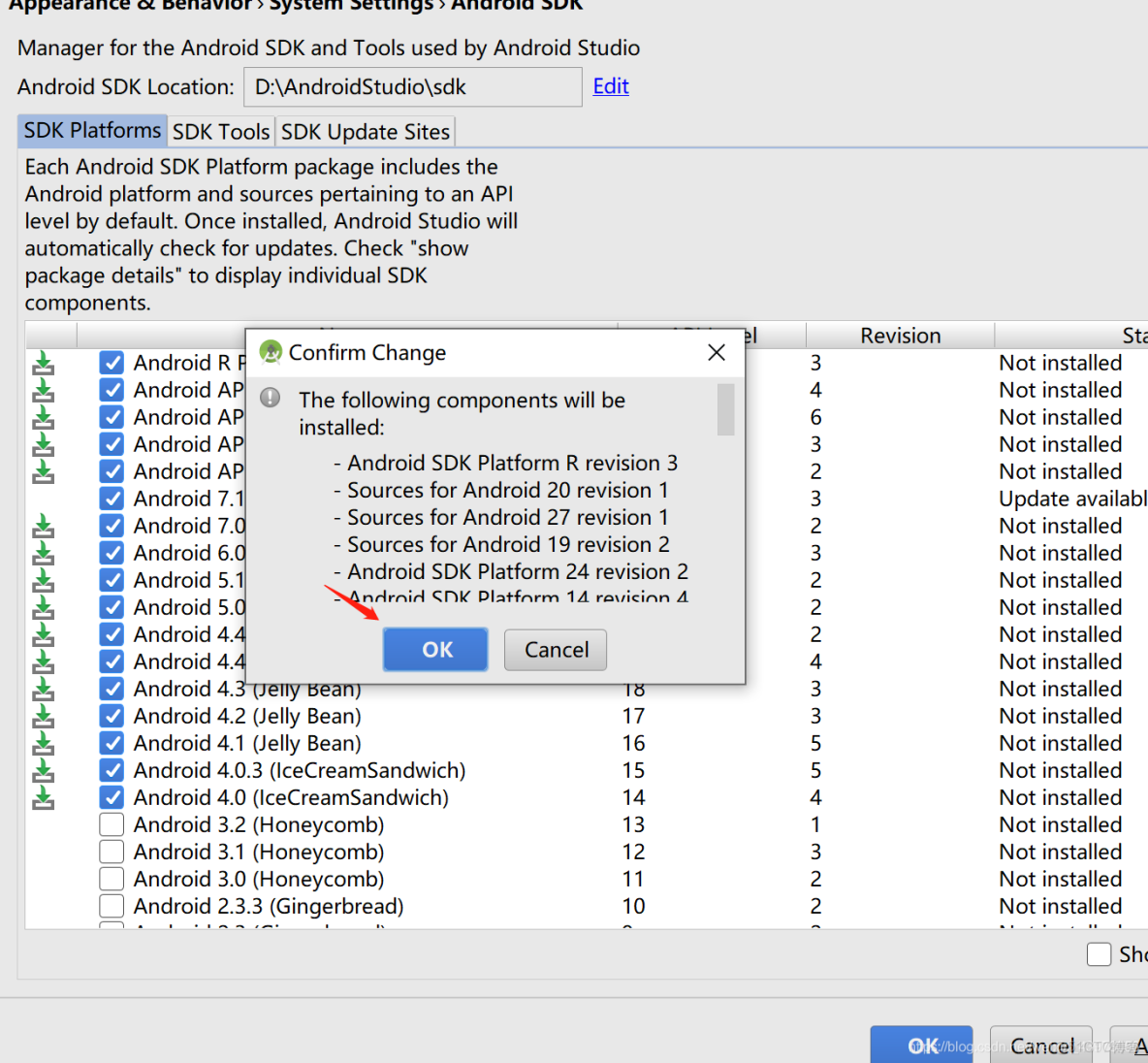The image size is (1148, 1063).
Task: Uncheck Android 4.0 (IceCreamSandwich) checkbox
Action: 112,797
